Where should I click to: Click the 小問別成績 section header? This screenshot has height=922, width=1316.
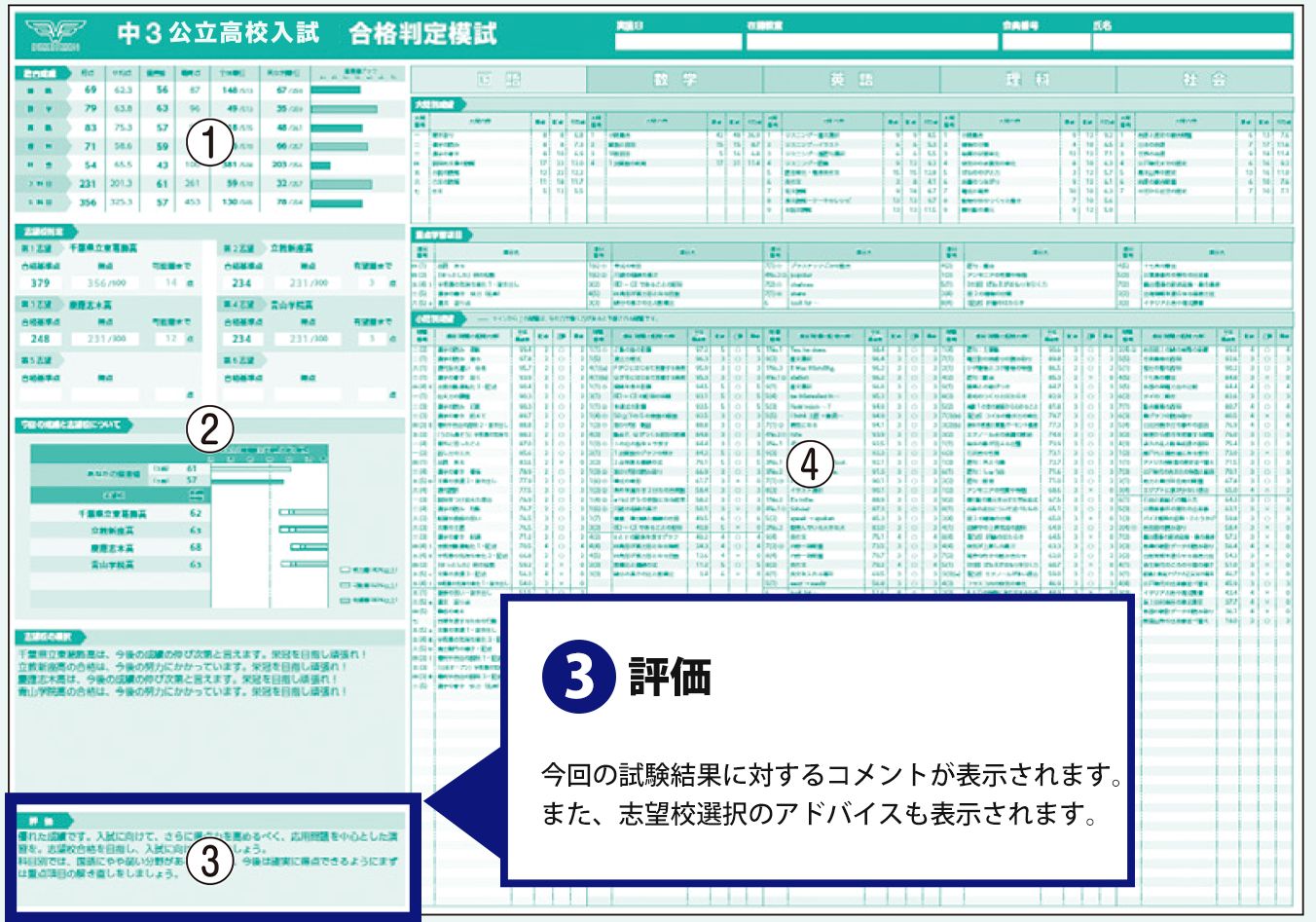pyautogui.click(x=440, y=318)
